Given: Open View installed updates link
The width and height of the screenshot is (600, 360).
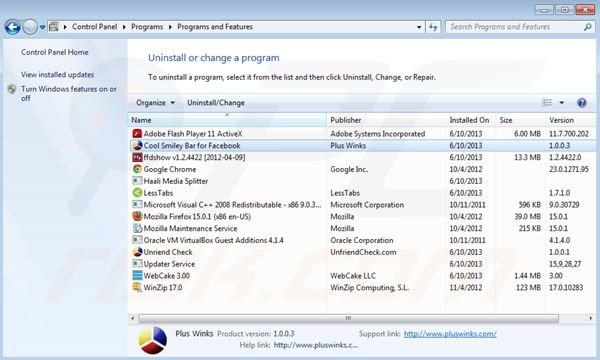Looking at the screenshot, I should click(57, 75).
